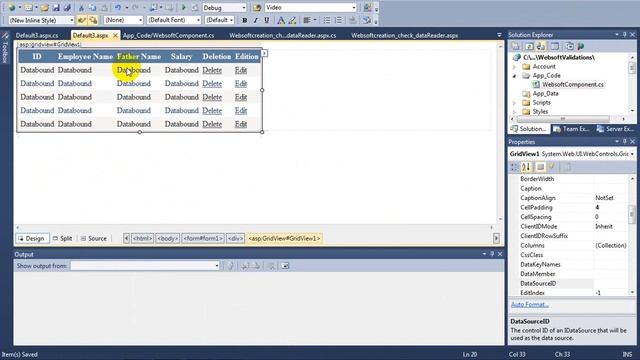Toggle Underline formatting
Screen dimensions: 640x360
coord(267,20)
